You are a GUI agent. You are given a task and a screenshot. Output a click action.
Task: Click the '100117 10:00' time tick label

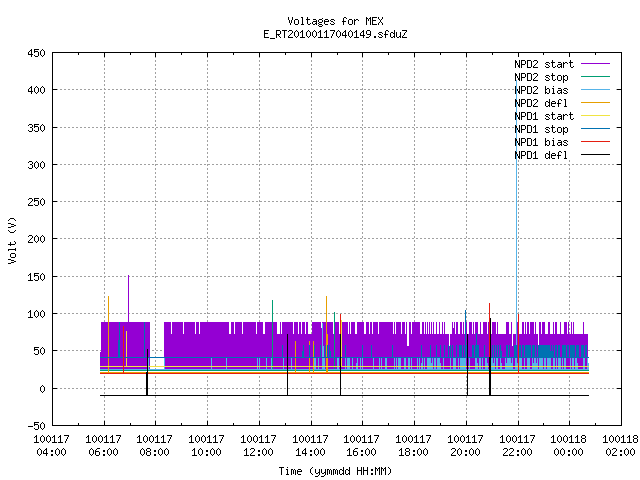[x=207, y=445]
